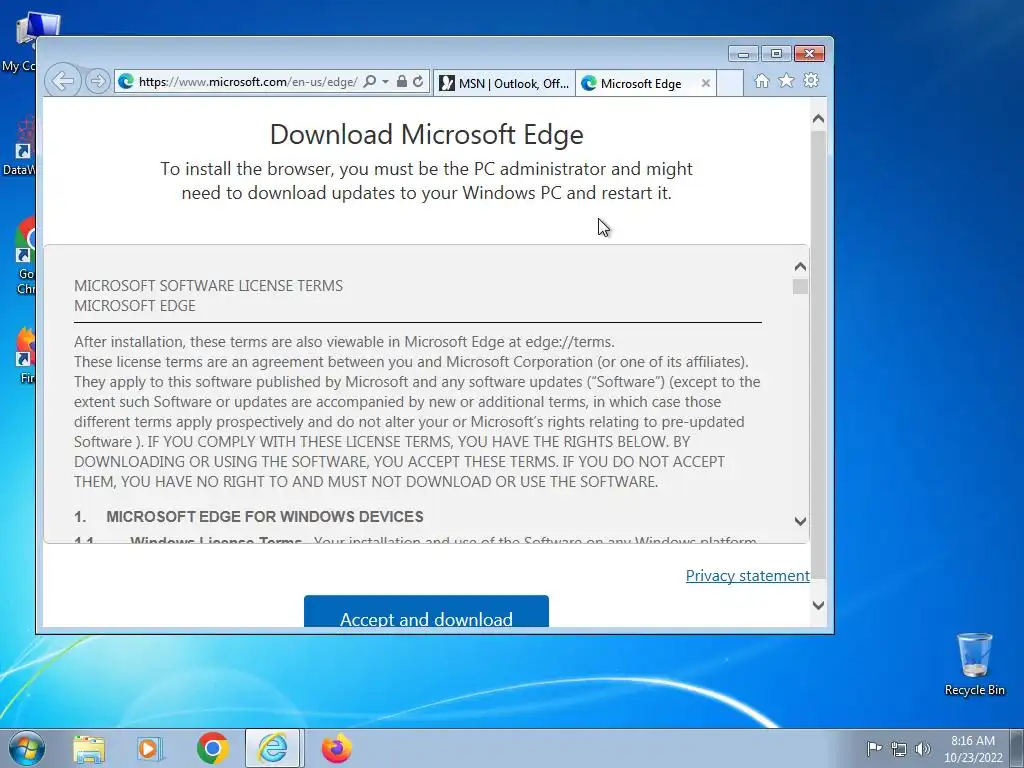Image resolution: width=1024 pixels, height=768 pixels.
Task: Launch Firefox from the taskbar
Action: point(336,748)
